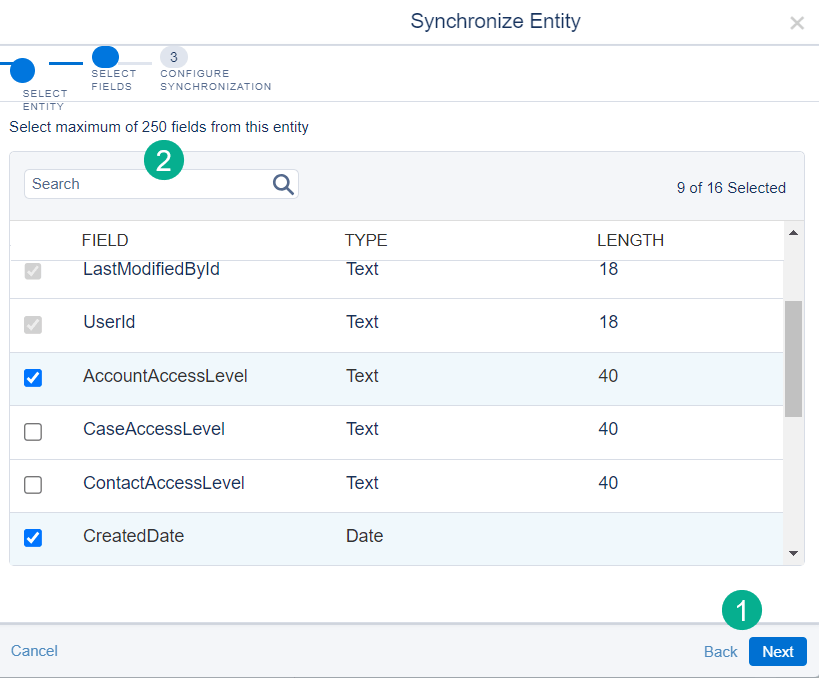Check the CaseAccessLevel checkbox
Viewport: 819px width, 678px height.
(x=33, y=431)
